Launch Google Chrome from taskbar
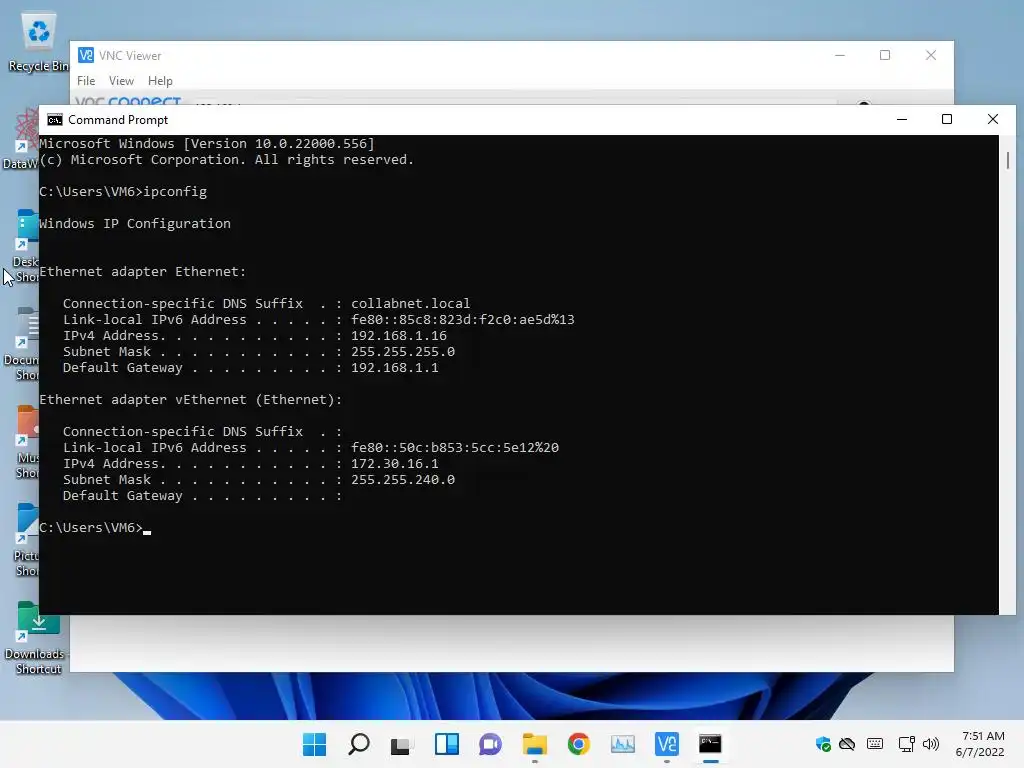Viewport: 1024px width, 768px height. pos(579,744)
